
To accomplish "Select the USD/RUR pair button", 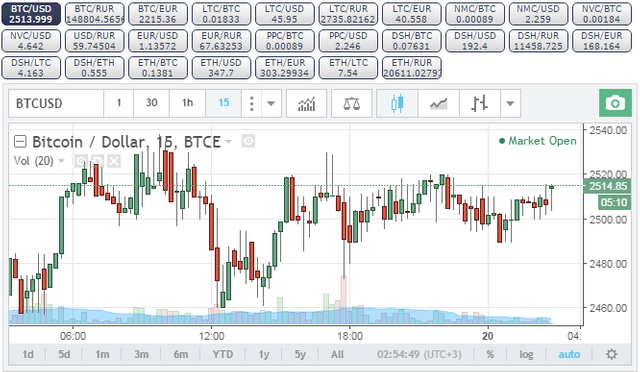I will point(94,41).
